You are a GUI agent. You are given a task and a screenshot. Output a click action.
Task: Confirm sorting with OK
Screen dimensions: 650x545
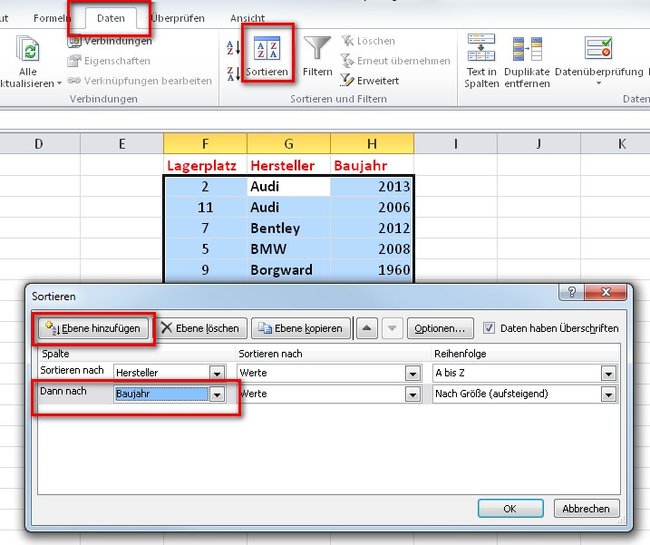(510, 508)
